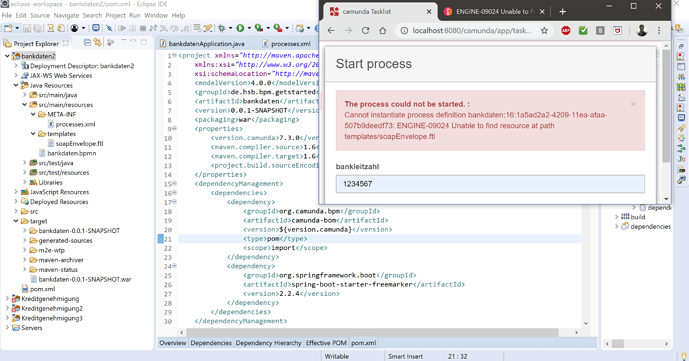This screenshot has width=689, height=361.
Task: Open the Search menu
Action: [x=92, y=15]
